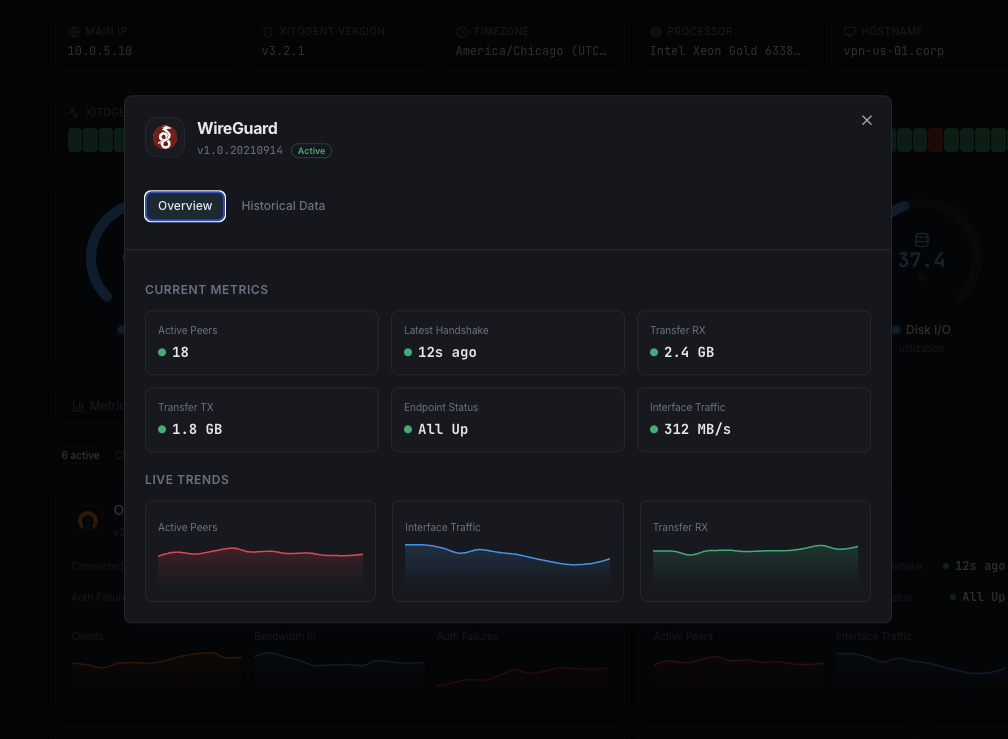Select the Overview tab
Screen dimensions: 1008x739
pyautogui.click(x=184, y=206)
